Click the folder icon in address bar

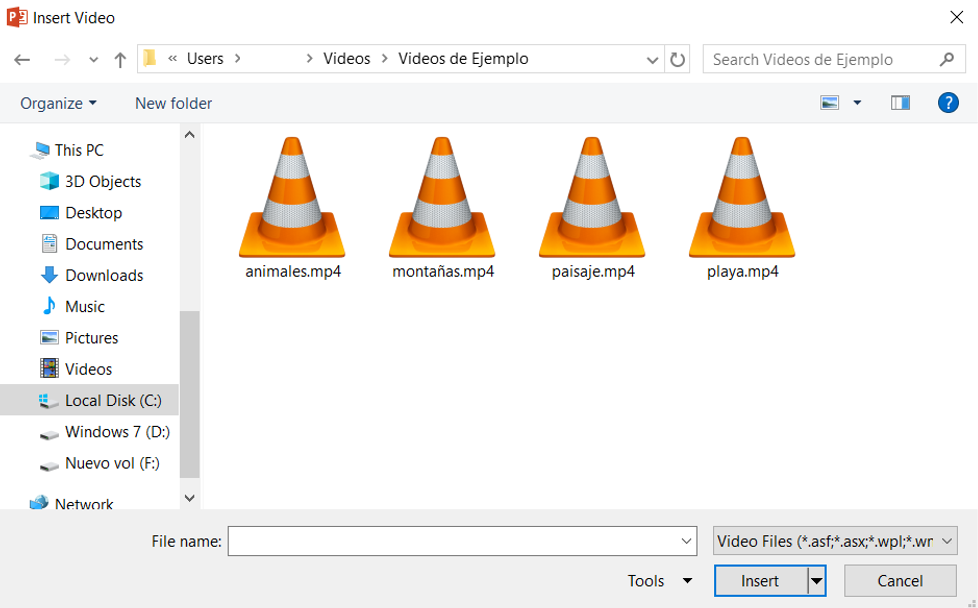click(x=150, y=59)
